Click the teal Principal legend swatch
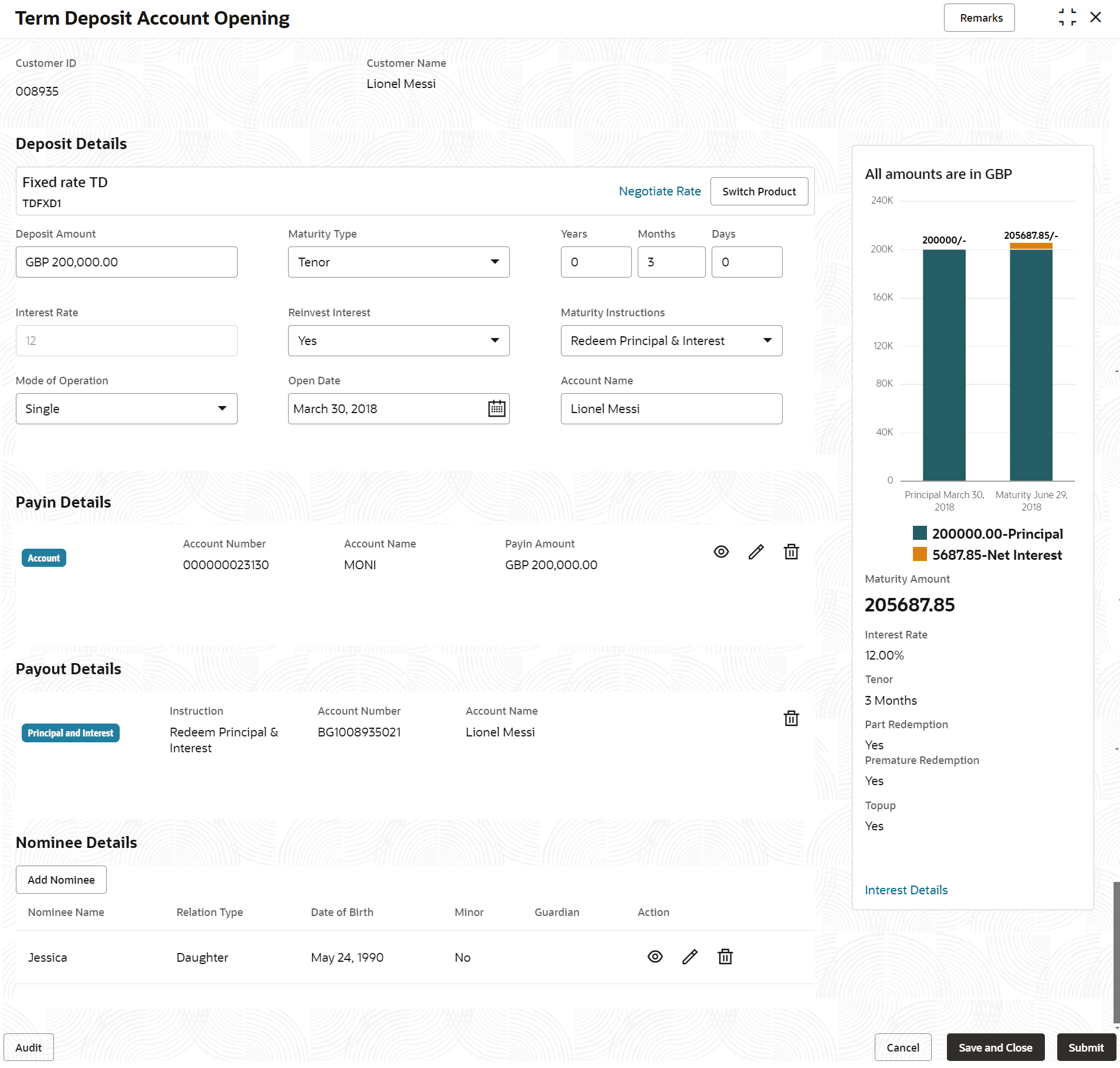Screen dimensions: 1120x1068 point(919,533)
